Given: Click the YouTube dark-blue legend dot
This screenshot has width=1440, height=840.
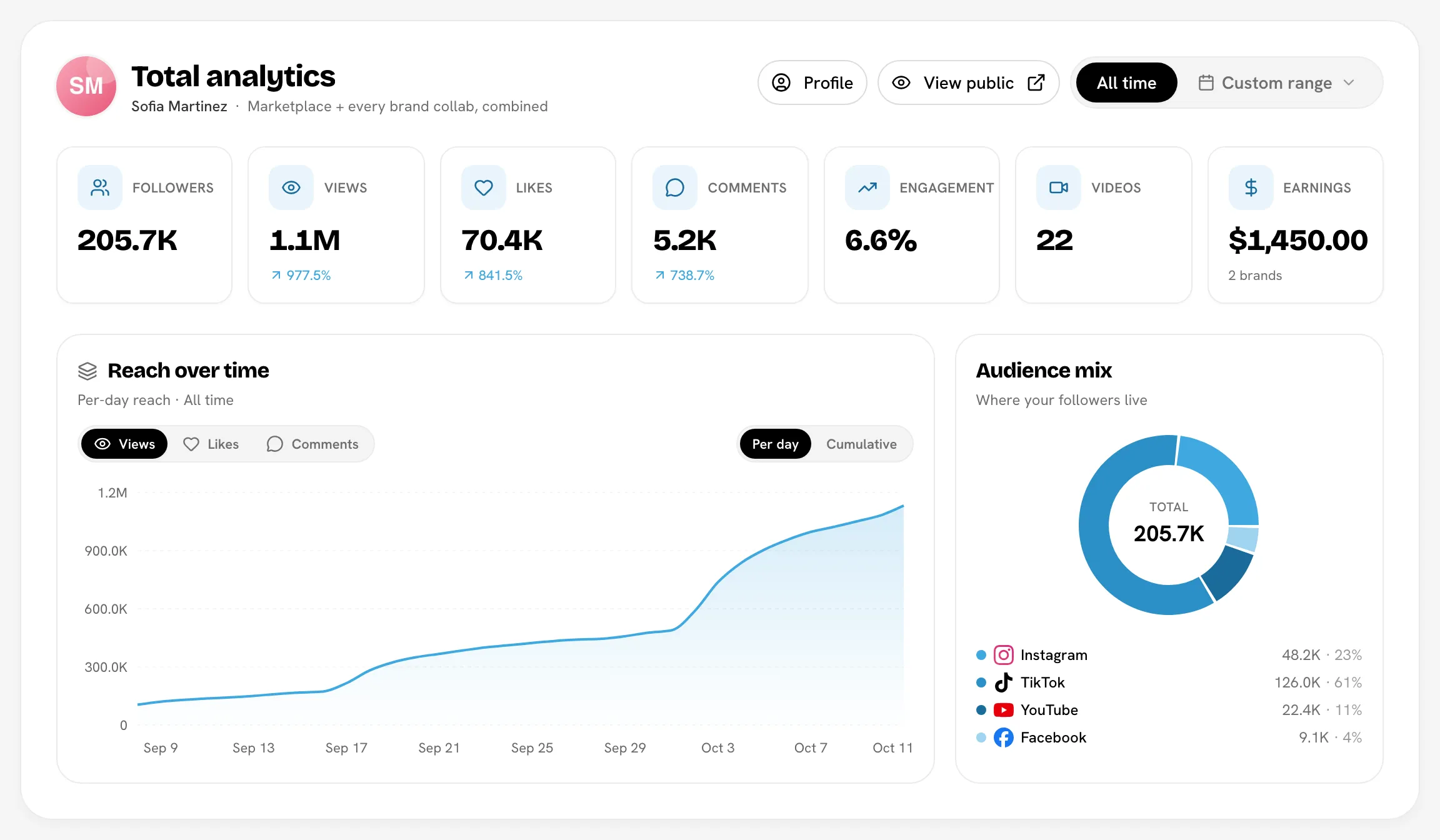Looking at the screenshot, I should (981, 710).
